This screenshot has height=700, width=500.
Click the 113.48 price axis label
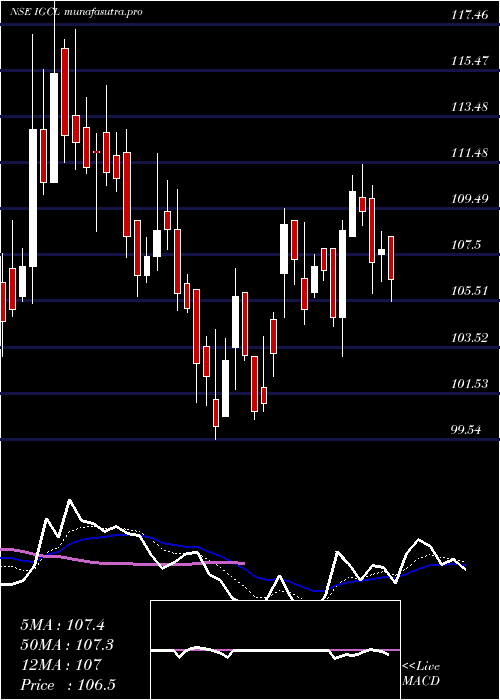click(x=469, y=107)
